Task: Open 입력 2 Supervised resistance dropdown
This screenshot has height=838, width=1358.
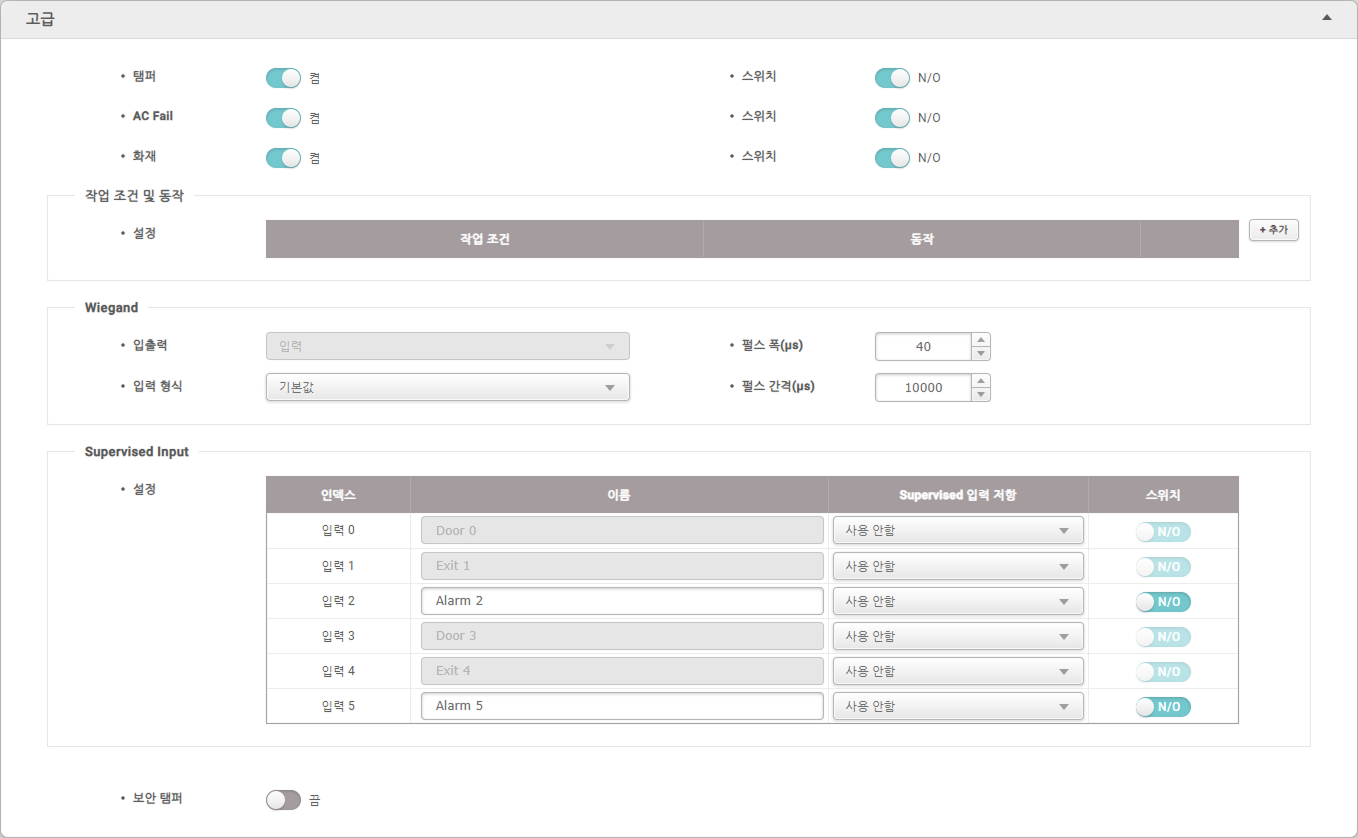Action: click(957, 601)
